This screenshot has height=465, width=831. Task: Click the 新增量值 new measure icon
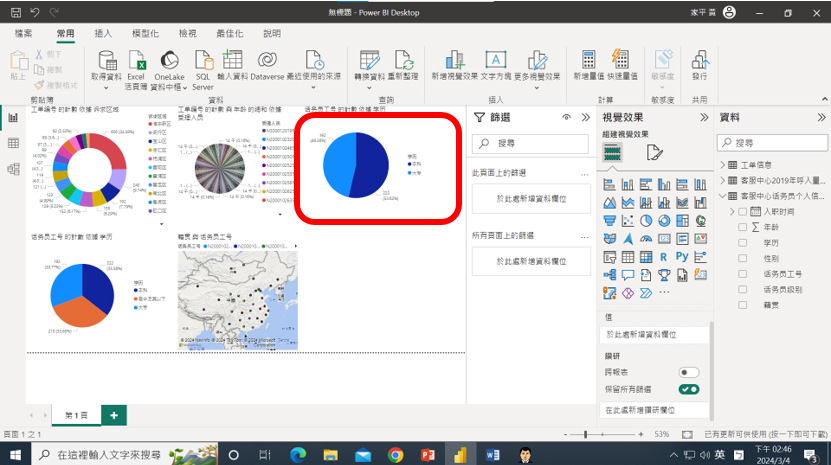tap(588, 60)
